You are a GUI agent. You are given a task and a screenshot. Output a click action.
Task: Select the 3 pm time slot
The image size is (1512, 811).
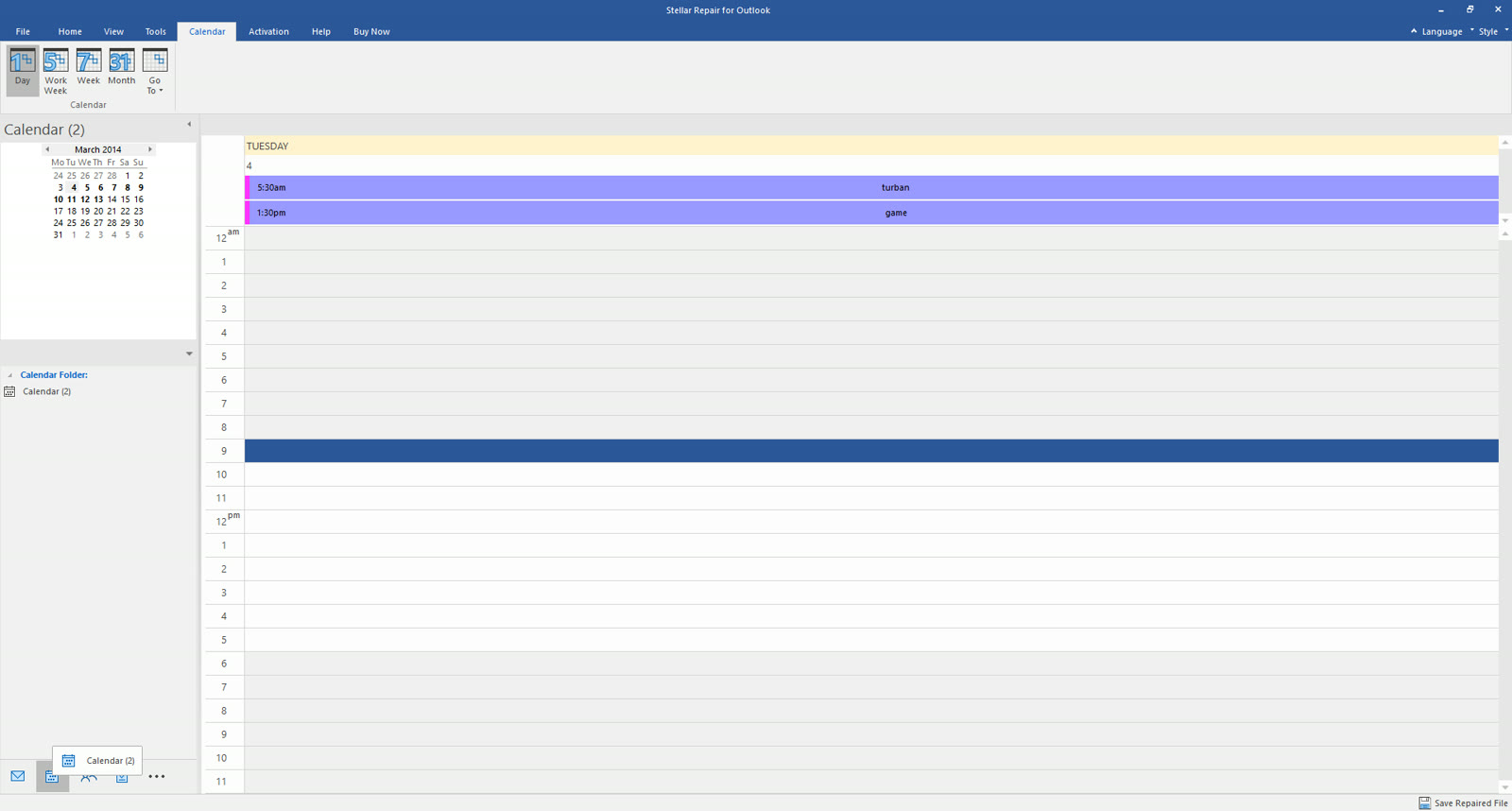click(x=871, y=593)
